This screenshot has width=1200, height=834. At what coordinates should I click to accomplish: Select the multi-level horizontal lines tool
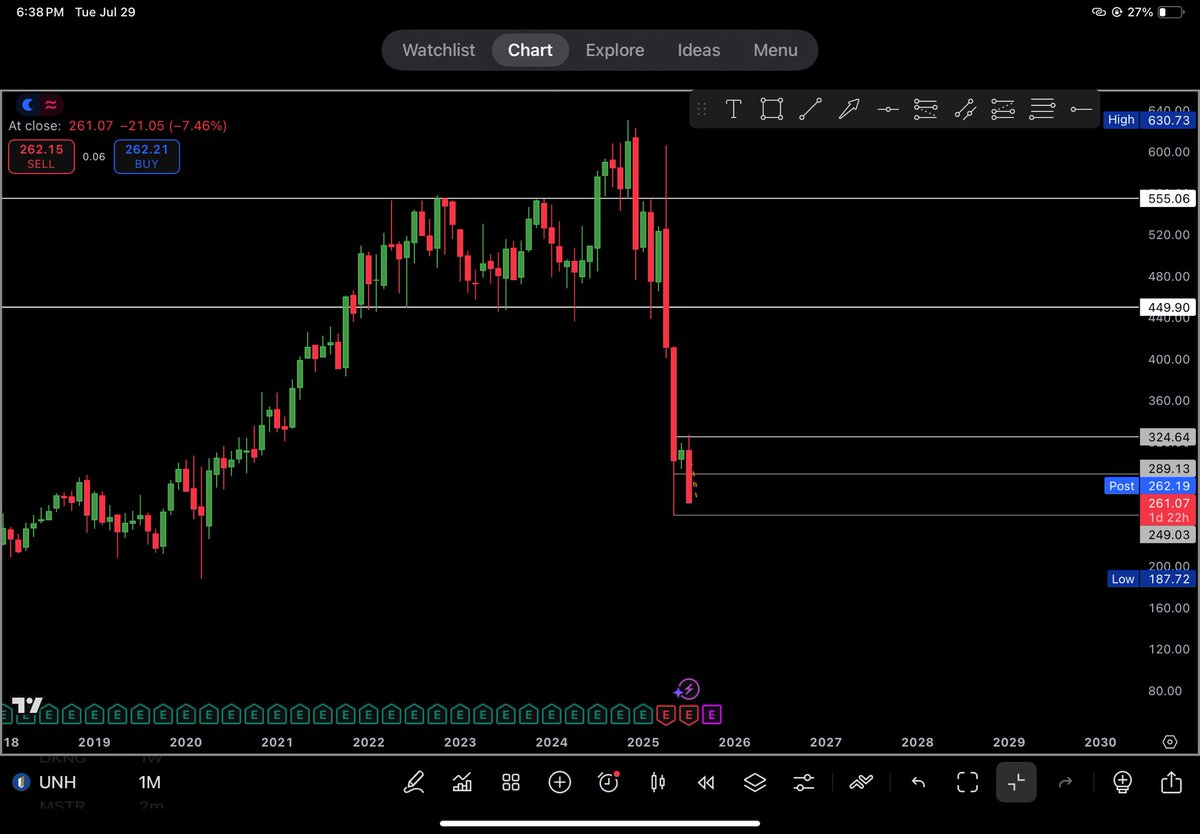1042,110
